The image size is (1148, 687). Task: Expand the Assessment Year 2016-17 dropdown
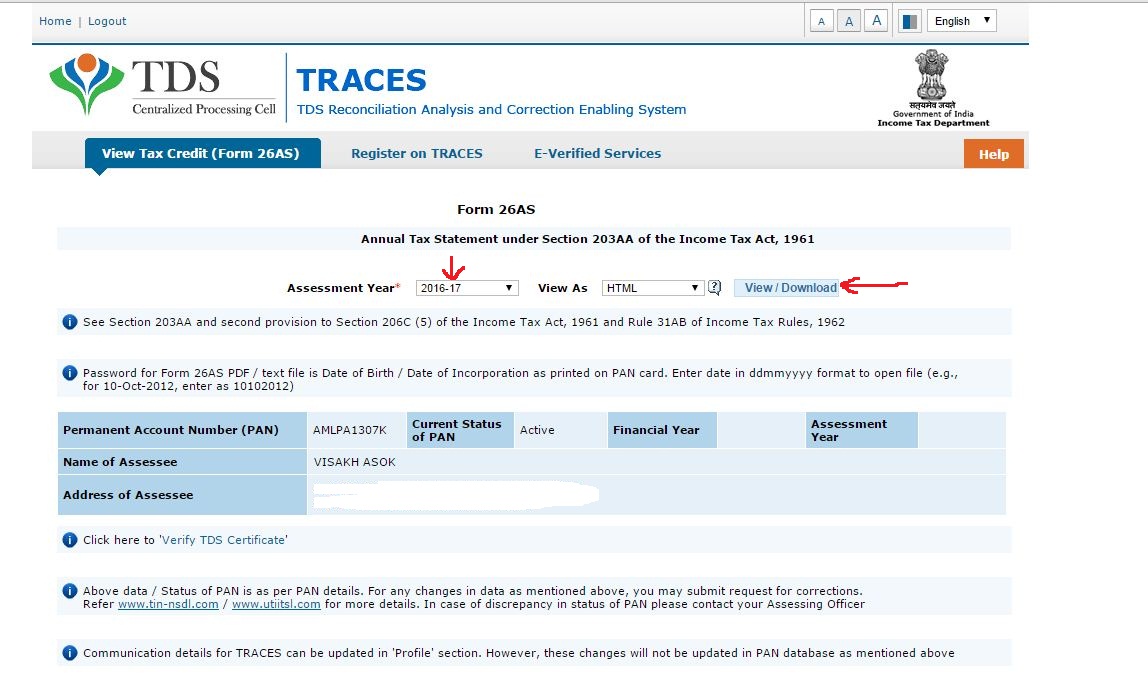point(467,288)
